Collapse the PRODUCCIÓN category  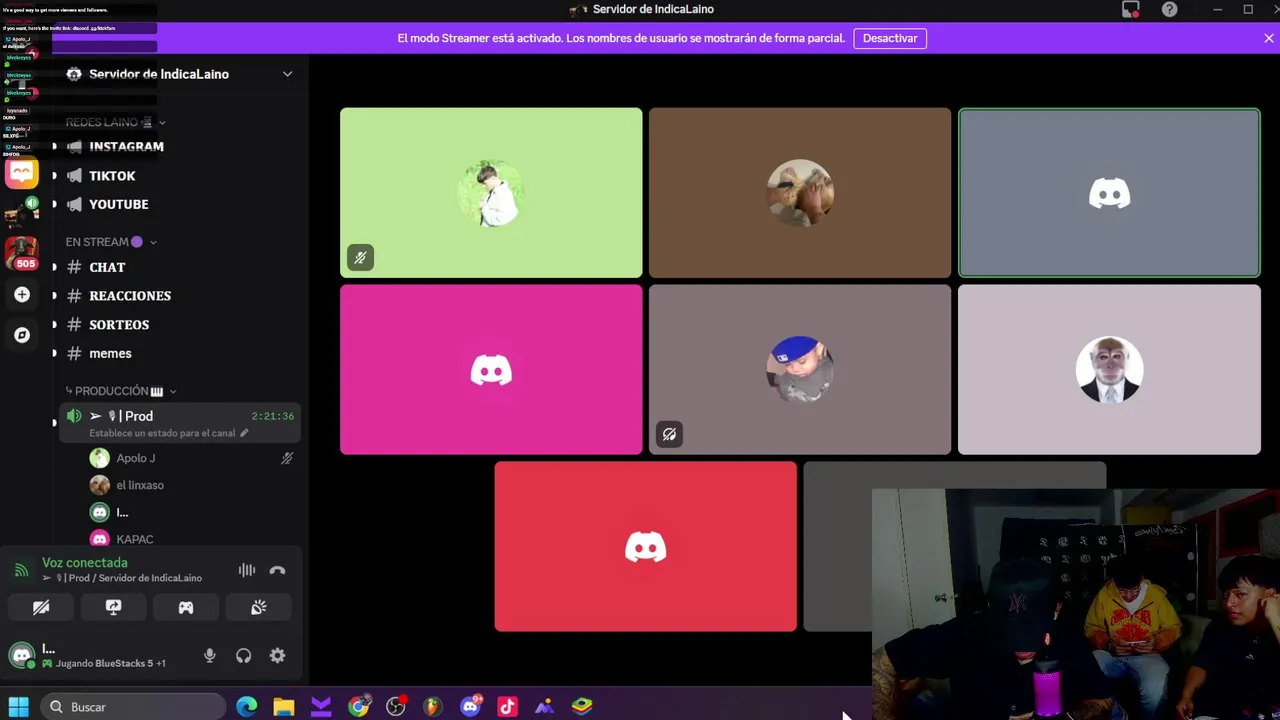point(120,391)
